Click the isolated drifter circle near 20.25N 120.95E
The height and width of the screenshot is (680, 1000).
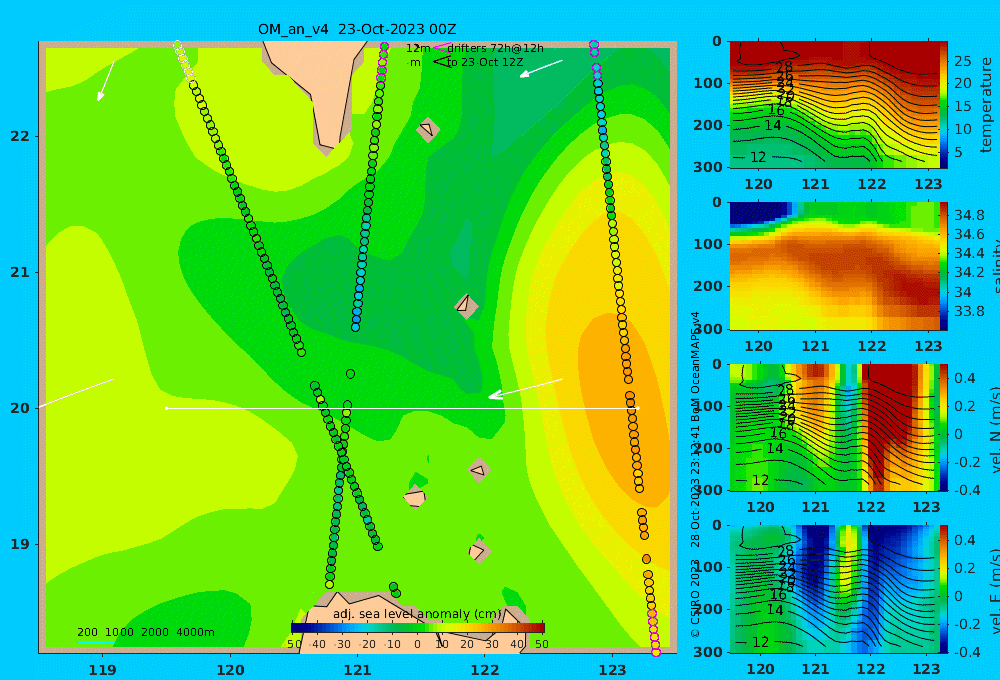(x=350, y=374)
